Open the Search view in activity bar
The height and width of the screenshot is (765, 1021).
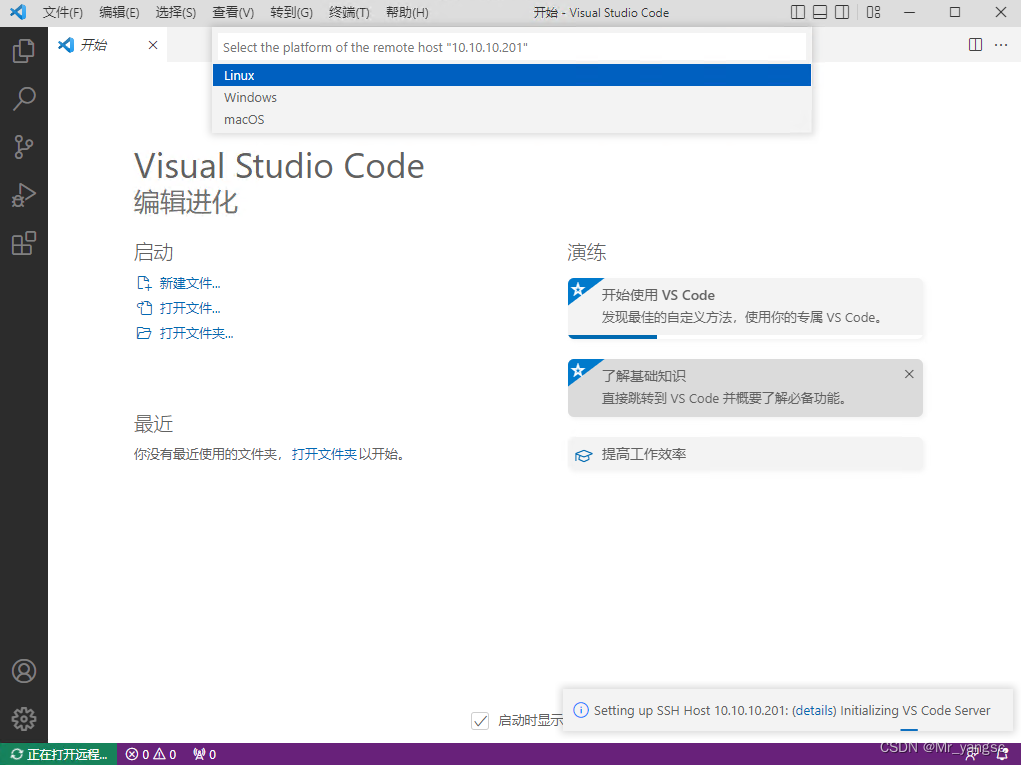(23, 99)
